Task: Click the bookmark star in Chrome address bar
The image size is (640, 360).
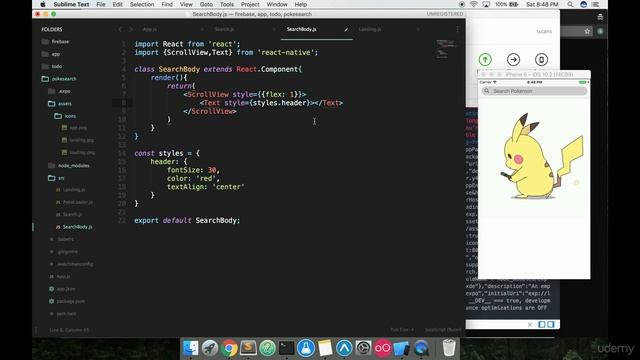Action: point(587,31)
